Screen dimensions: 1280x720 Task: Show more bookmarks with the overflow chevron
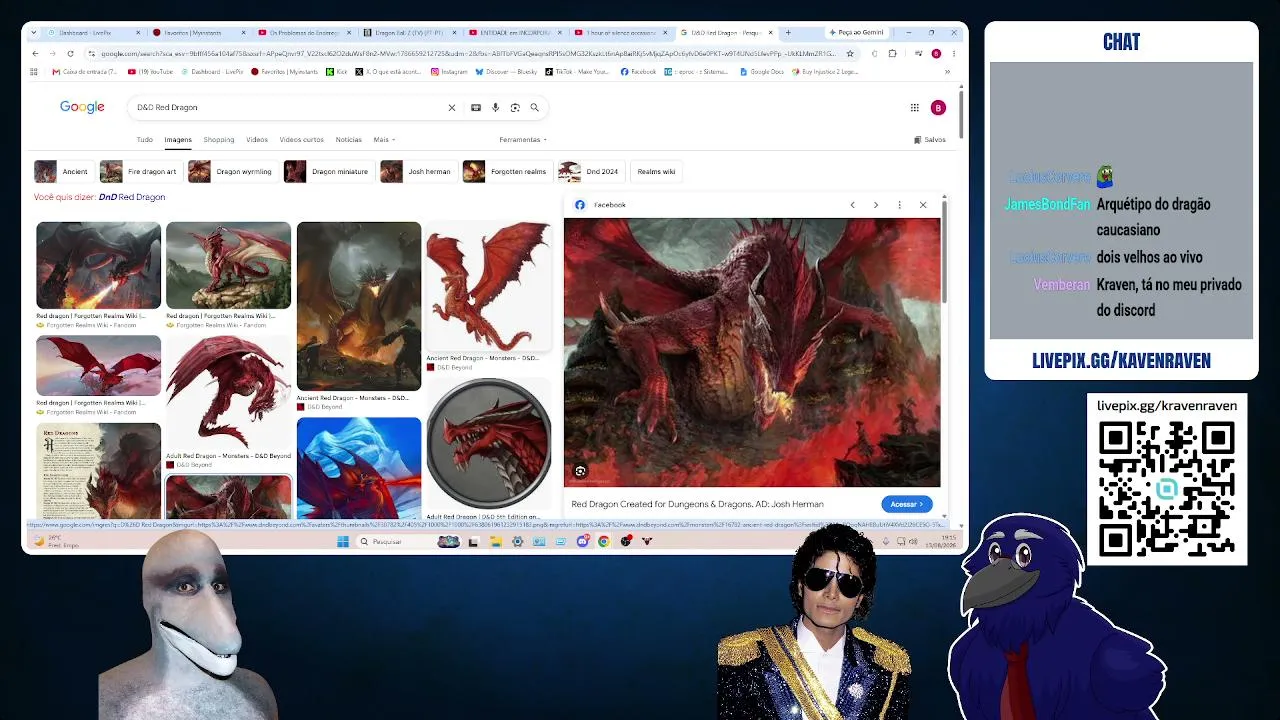point(947,72)
